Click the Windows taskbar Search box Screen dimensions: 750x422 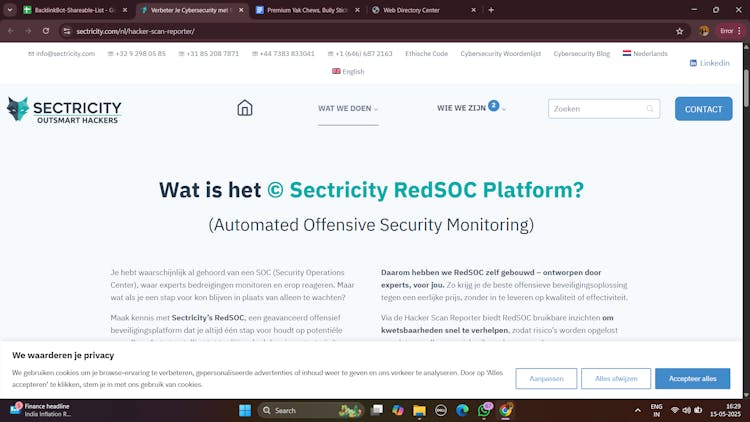[310, 411]
